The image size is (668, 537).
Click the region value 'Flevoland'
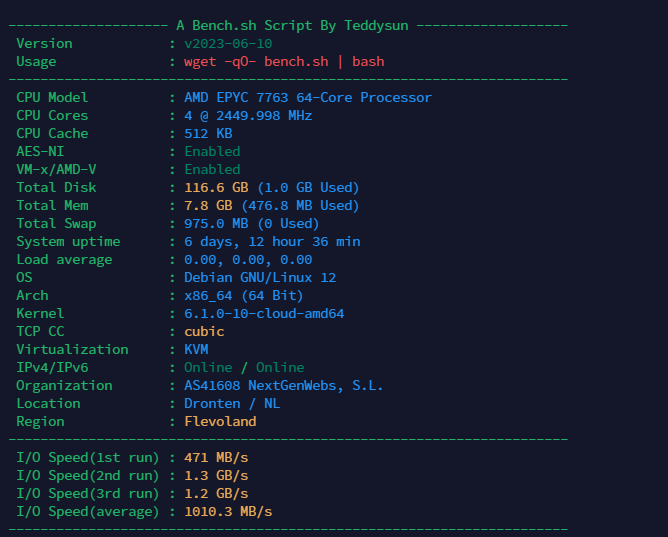(x=220, y=422)
